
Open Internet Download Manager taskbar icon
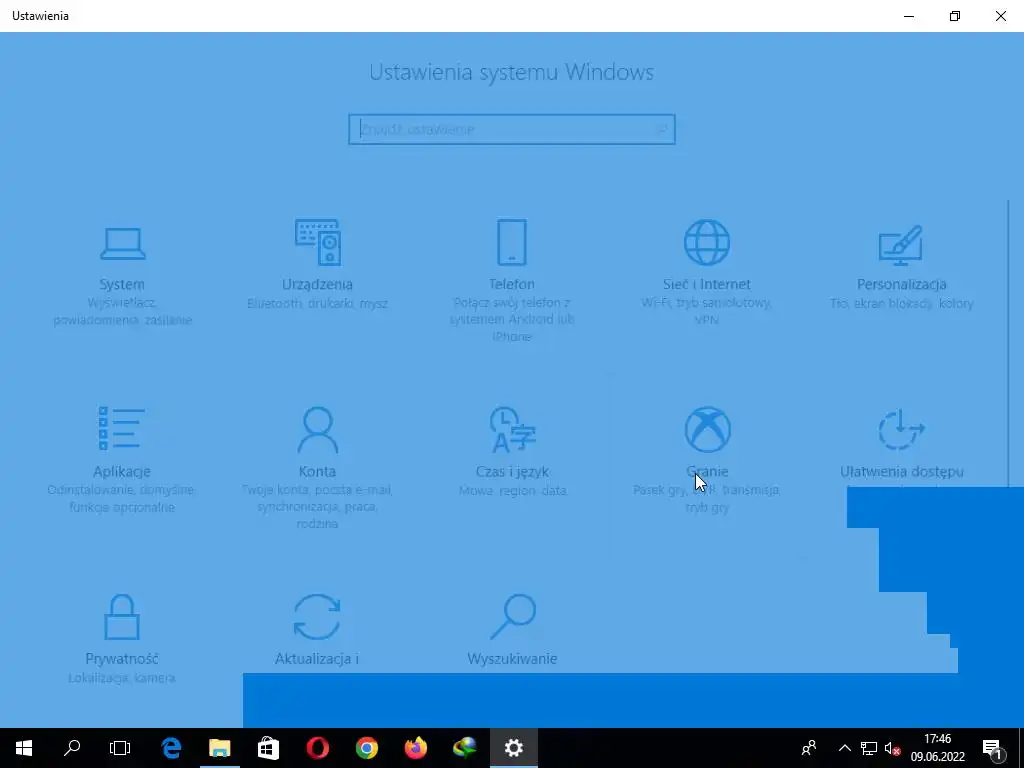tap(464, 748)
